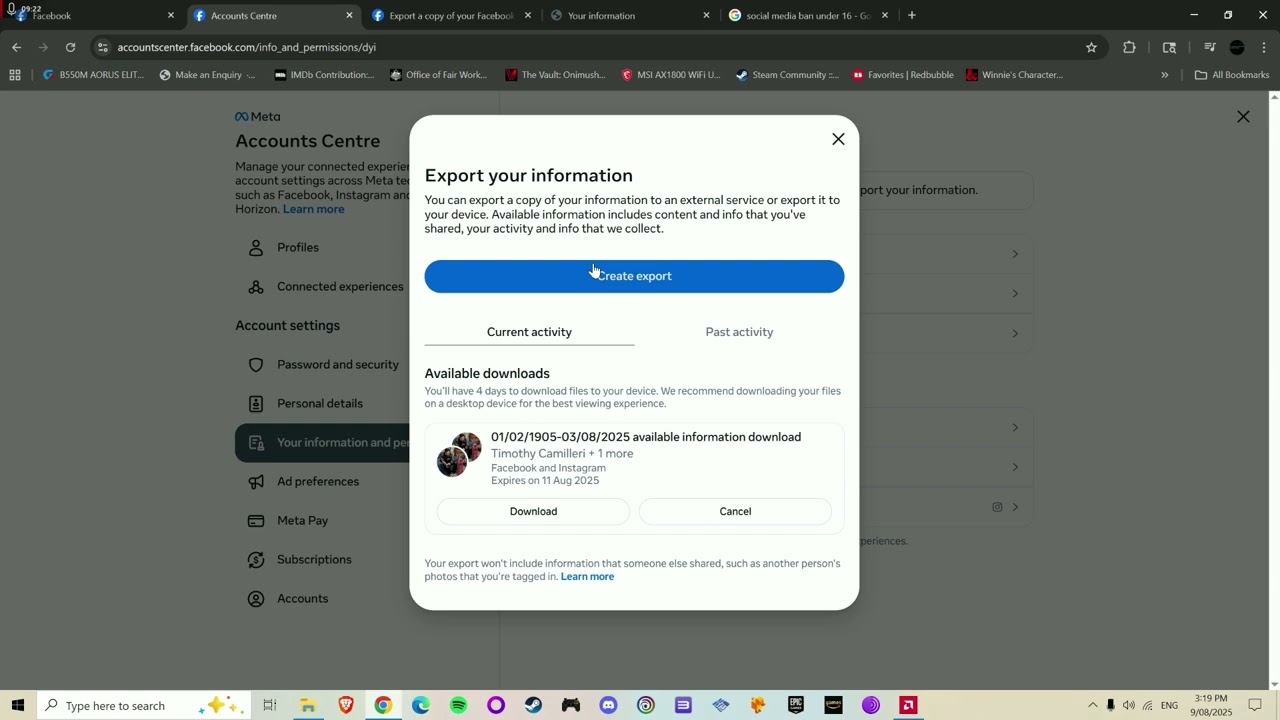The height and width of the screenshot is (720, 1280).
Task: Go back to previous page
Action: click(16, 47)
